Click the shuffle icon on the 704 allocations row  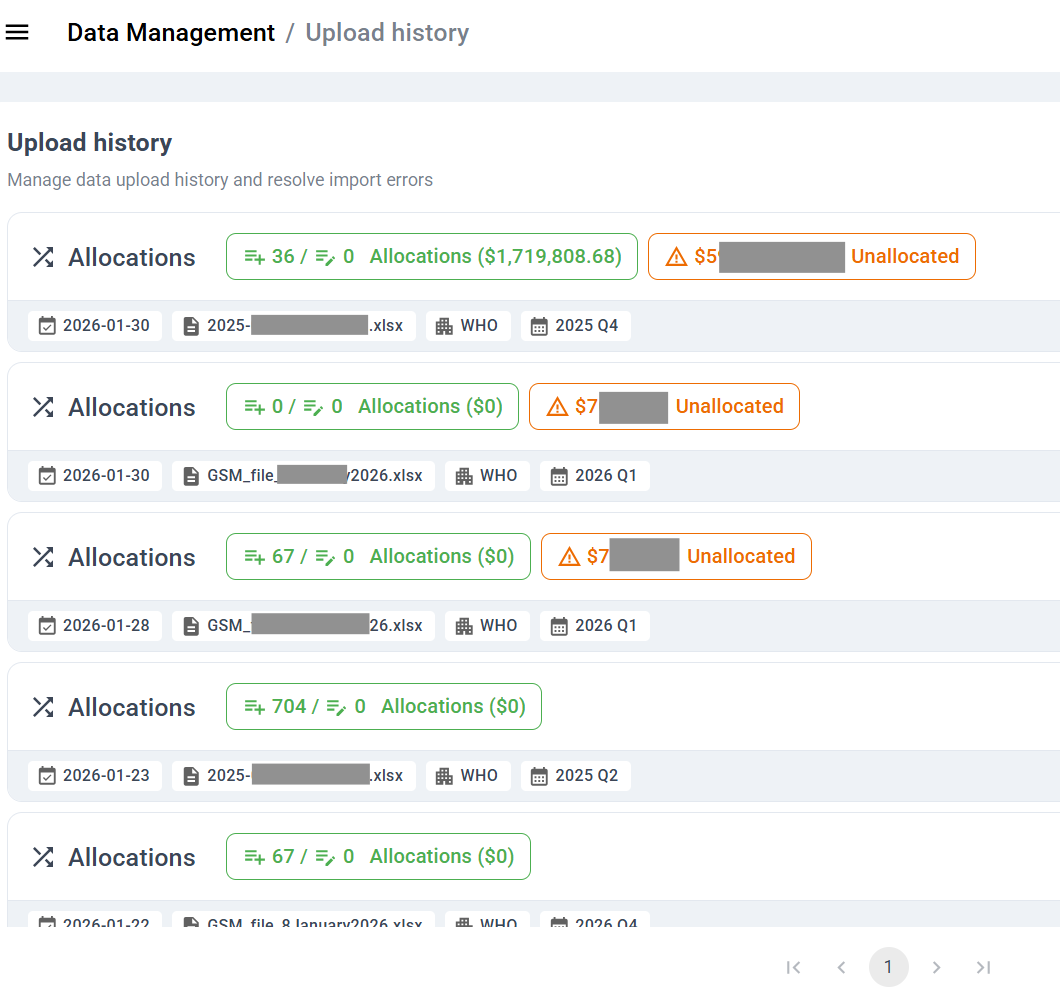coord(43,707)
